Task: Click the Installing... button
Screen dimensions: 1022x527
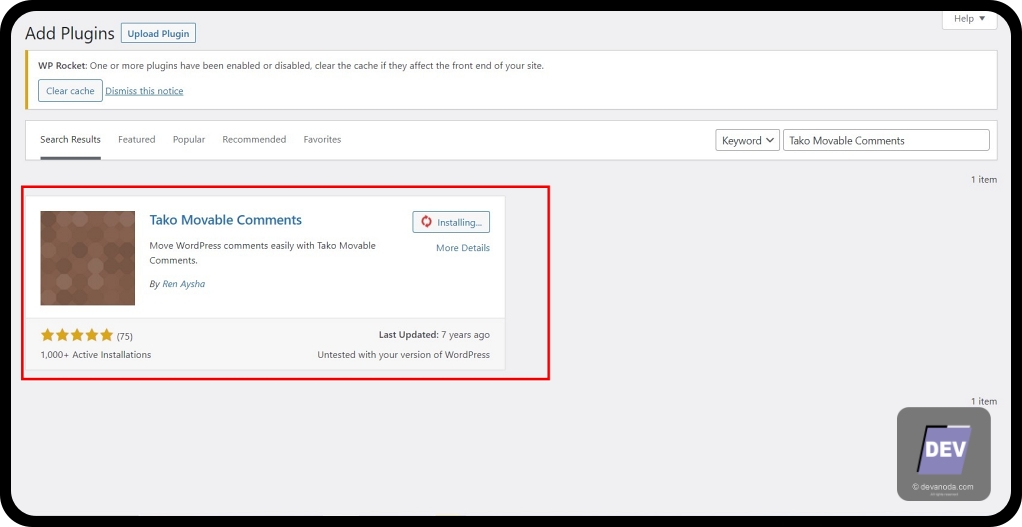Action: 451,222
